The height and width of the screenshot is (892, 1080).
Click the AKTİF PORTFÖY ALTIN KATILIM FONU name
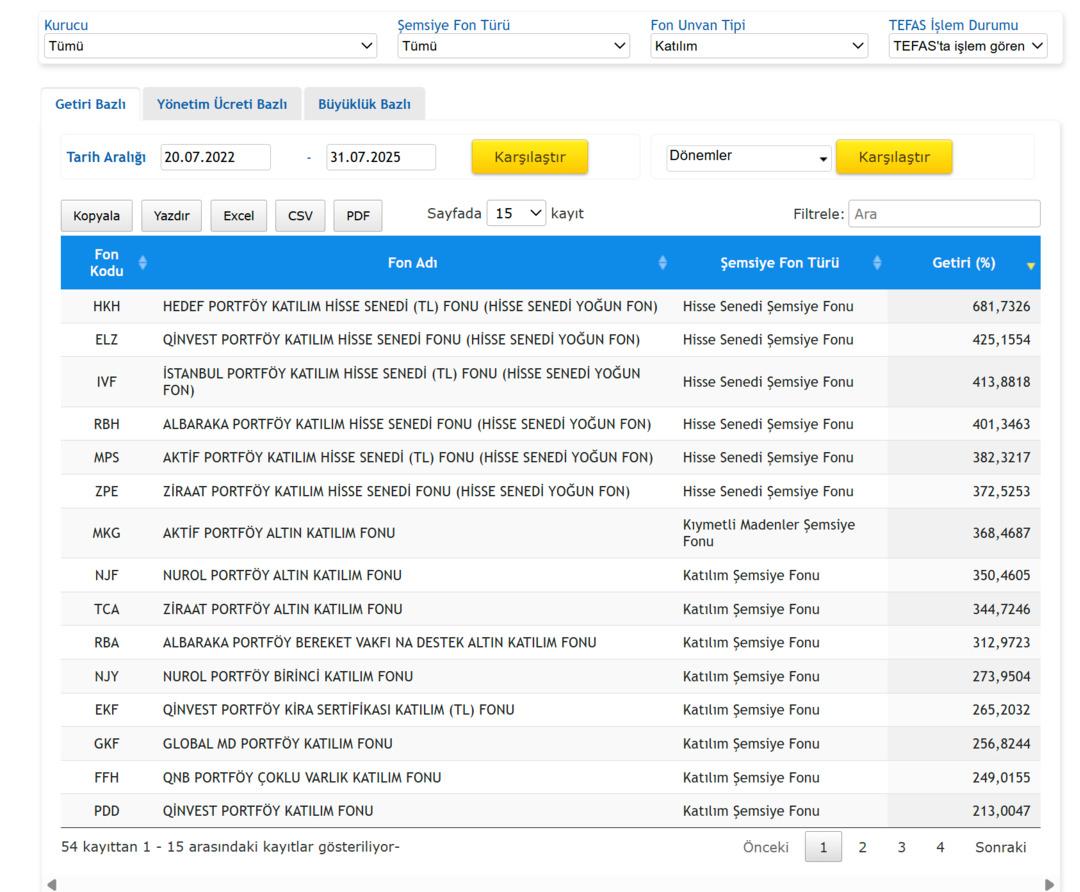[279, 533]
